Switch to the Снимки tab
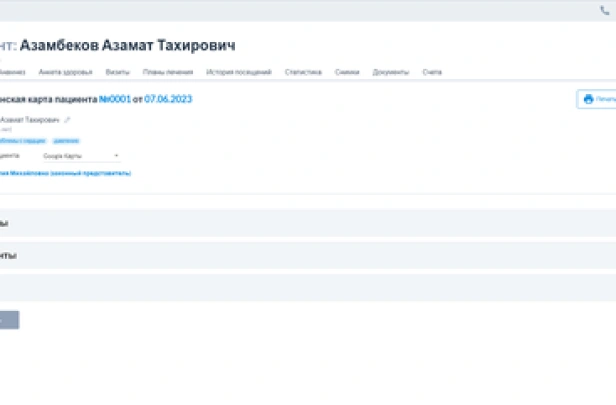This screenshot has width=616, height=405. 348,72
